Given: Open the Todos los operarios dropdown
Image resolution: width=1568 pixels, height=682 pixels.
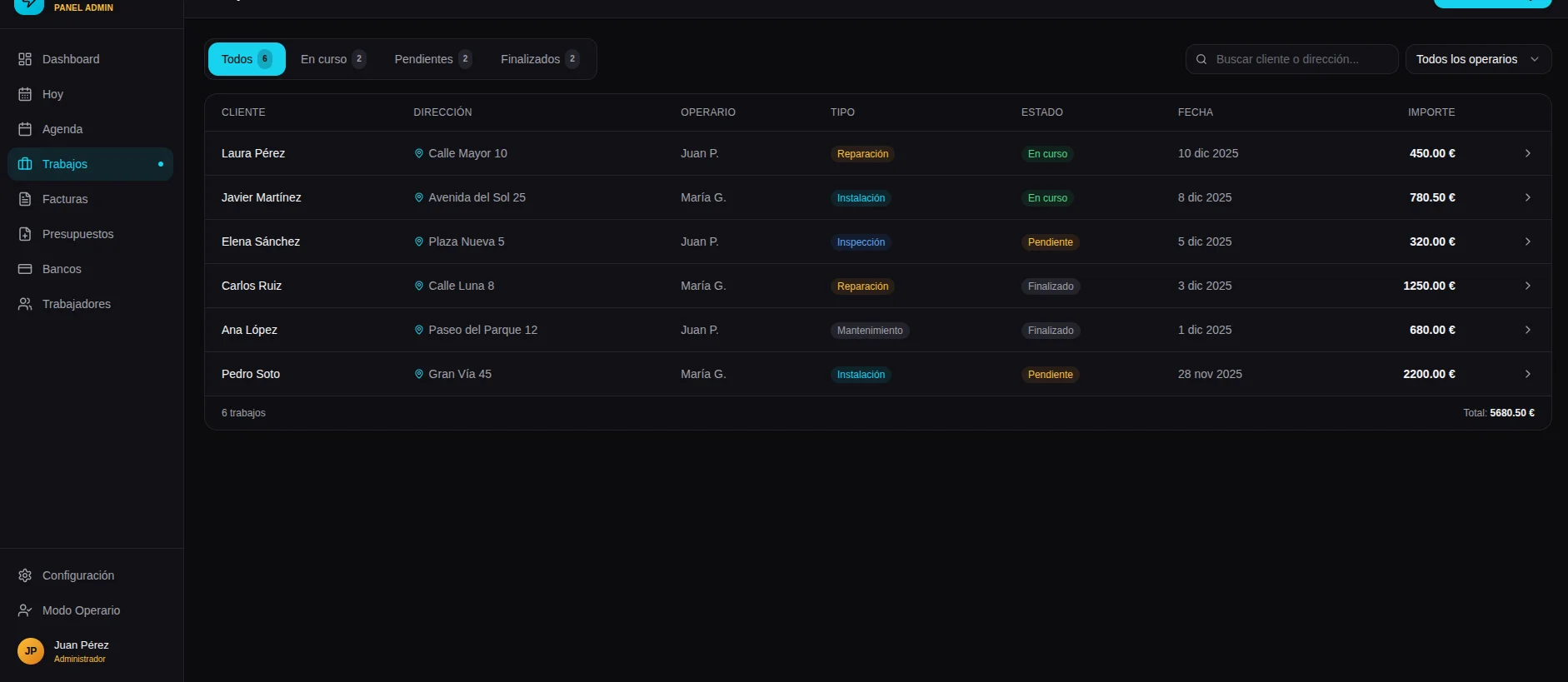Looking at the screenshot, I should tap(1478, 59).
